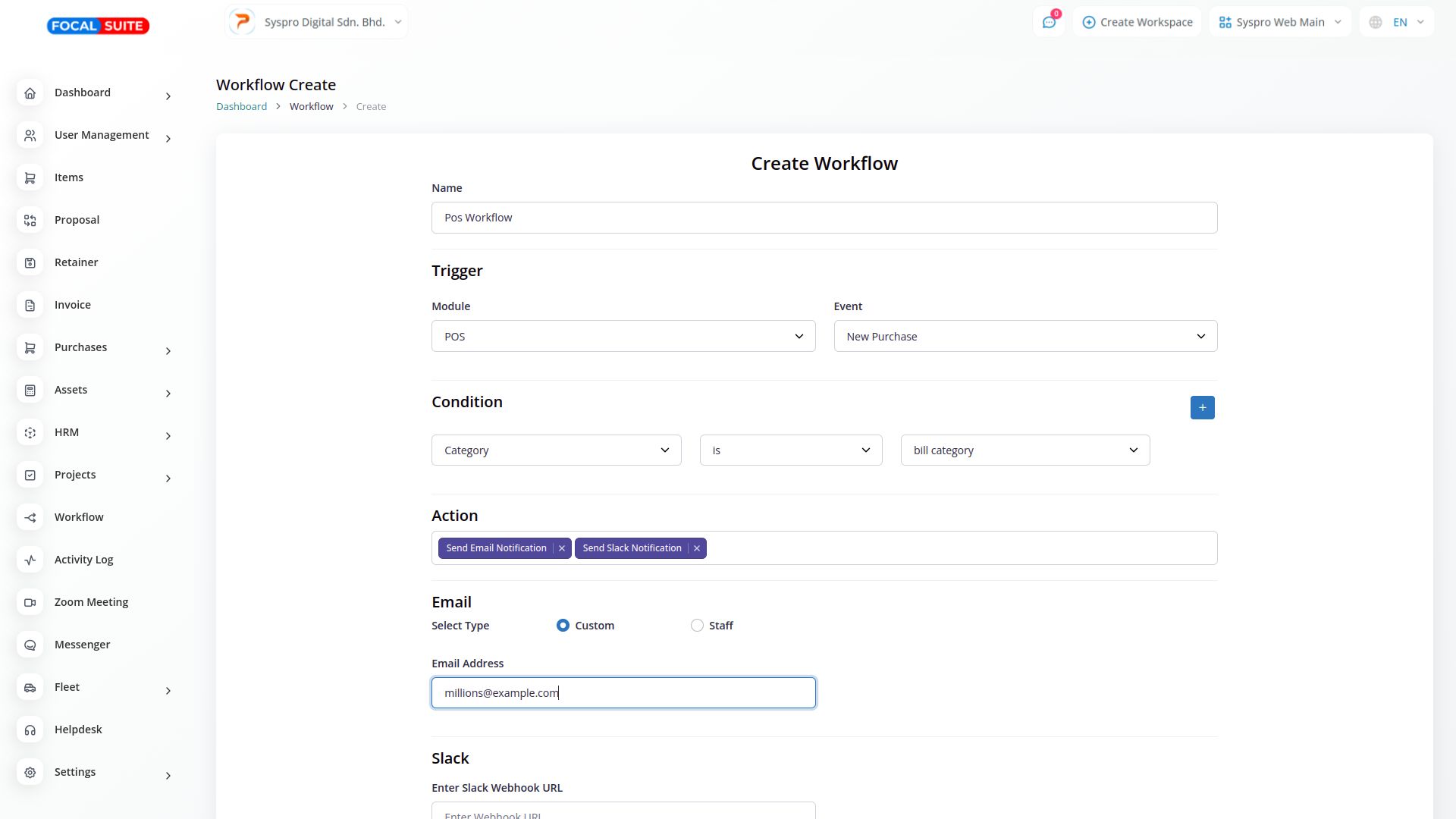The height and width of the screenshot is (819, 1456).
Task: Click the Messenger chat bubble icon
Action: tap(30, 645)
